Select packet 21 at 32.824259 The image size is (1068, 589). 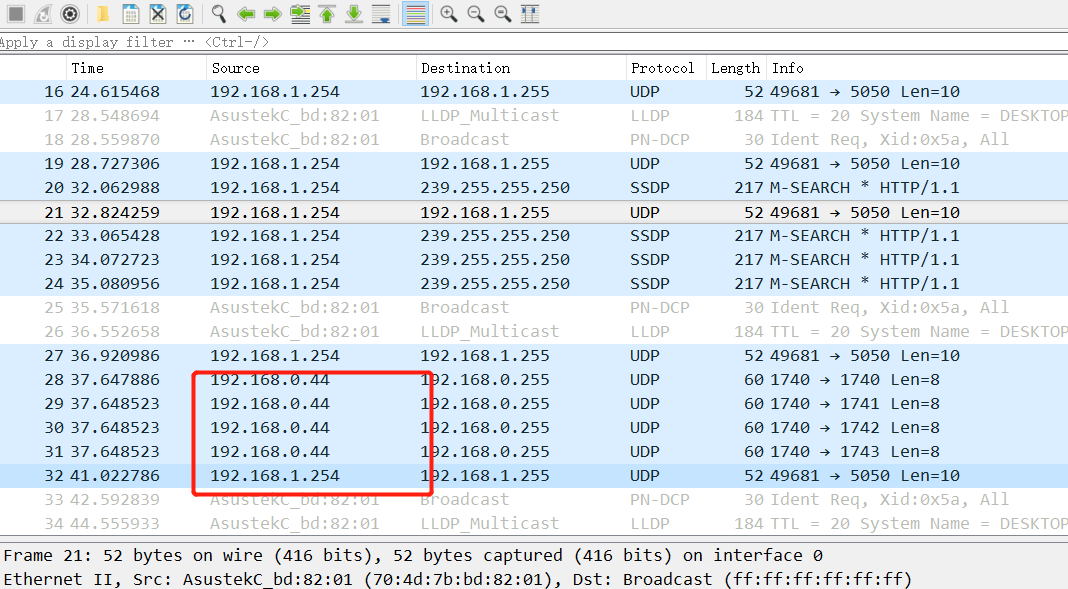[x=534, y=212]
